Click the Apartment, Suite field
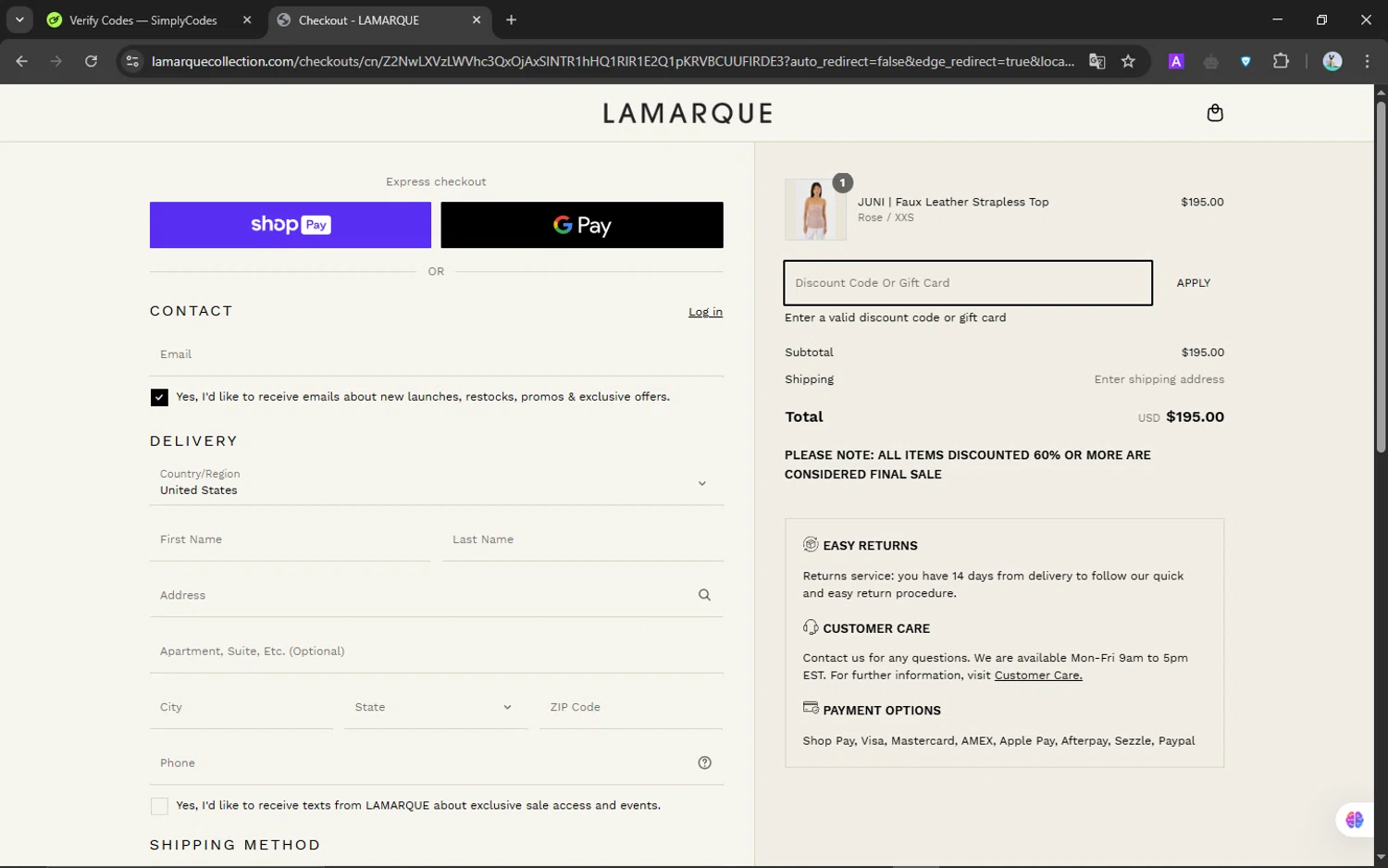Screen dimensions: 1388x868 click(436, 651)
